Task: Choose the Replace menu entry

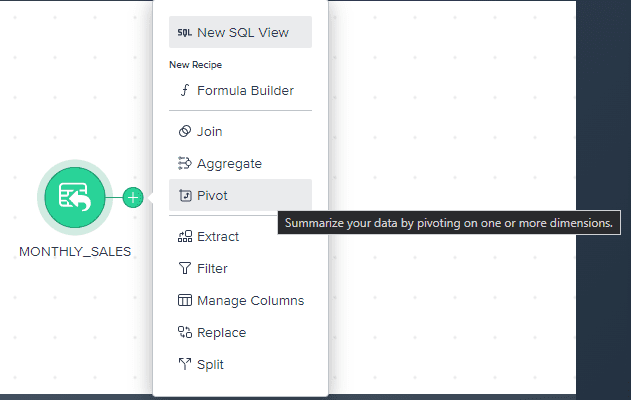Action: point(240,332)
